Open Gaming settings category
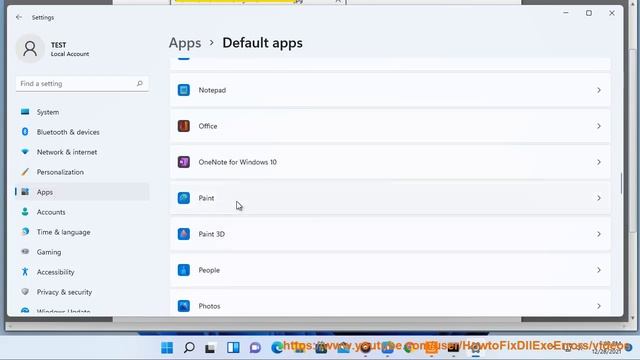 click(82, 252)
